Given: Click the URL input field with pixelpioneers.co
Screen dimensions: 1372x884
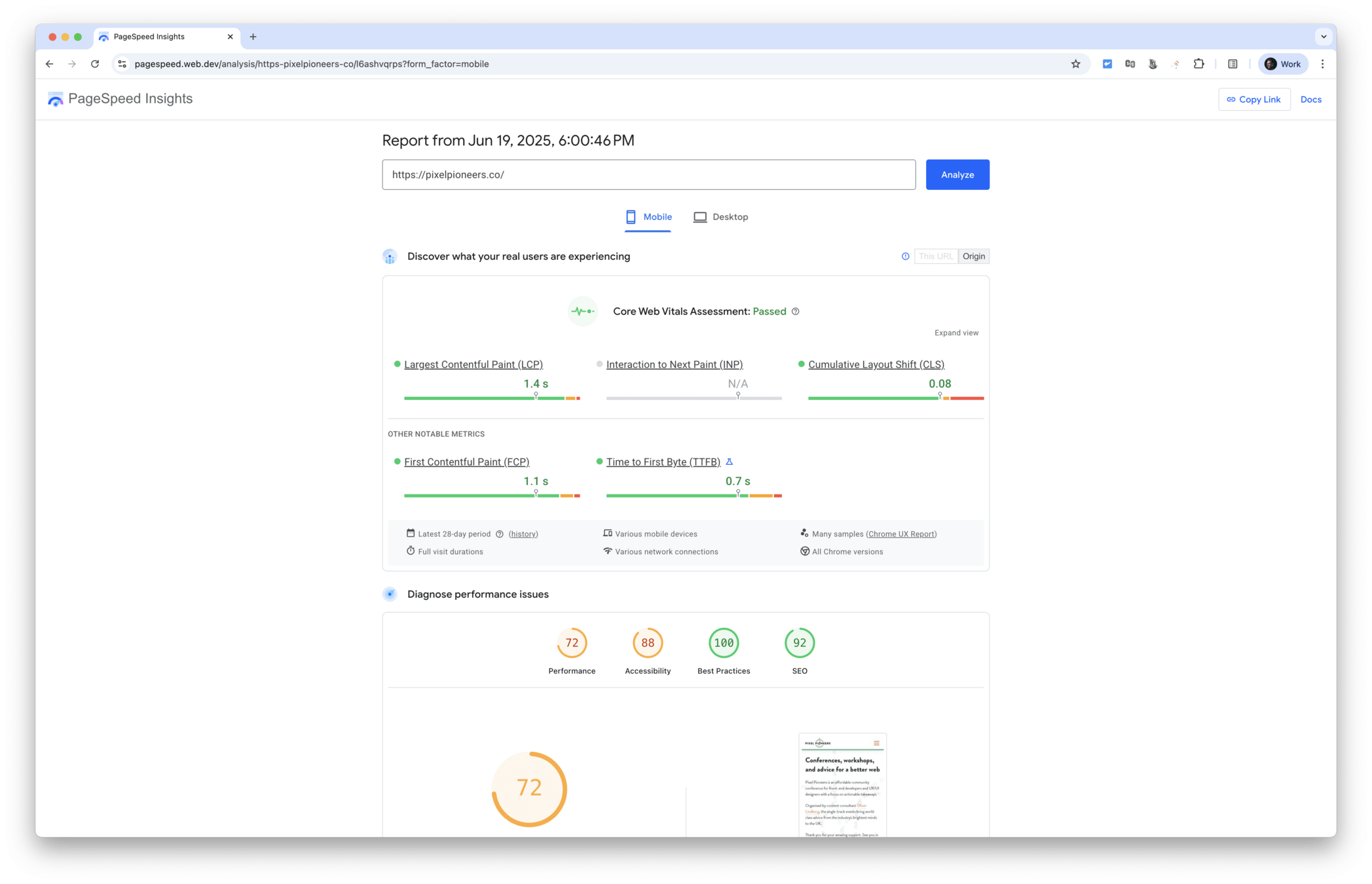Looking at the screenshot, I should coord(648,175).
